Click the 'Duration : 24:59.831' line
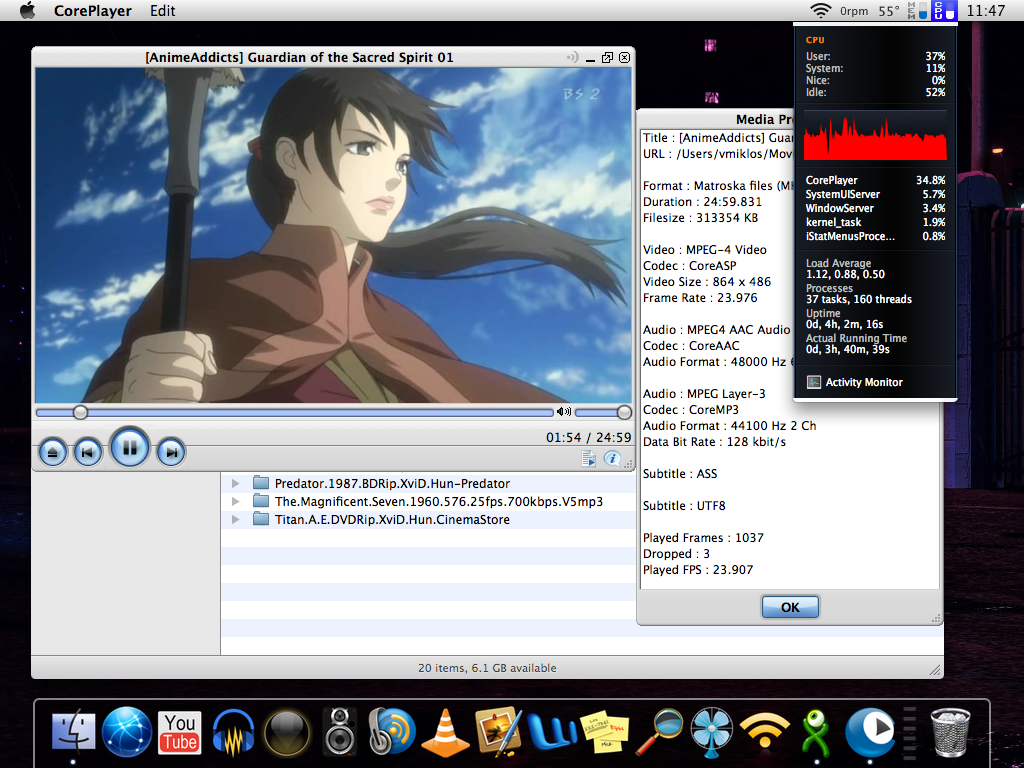Image resolution: width=1024 pixels, height=768 pixels. 702,202
